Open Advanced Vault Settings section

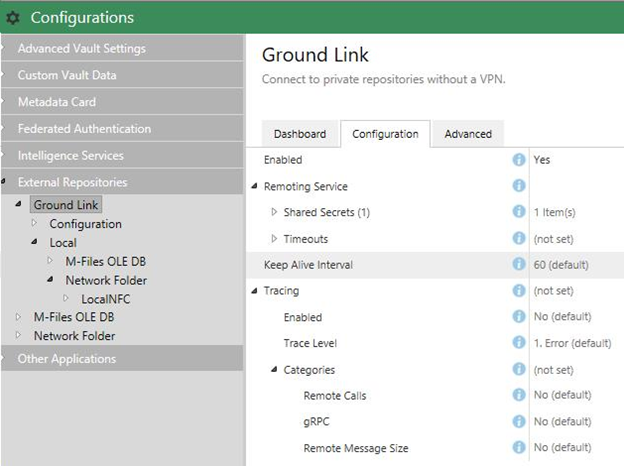click(x=122, y=48)
